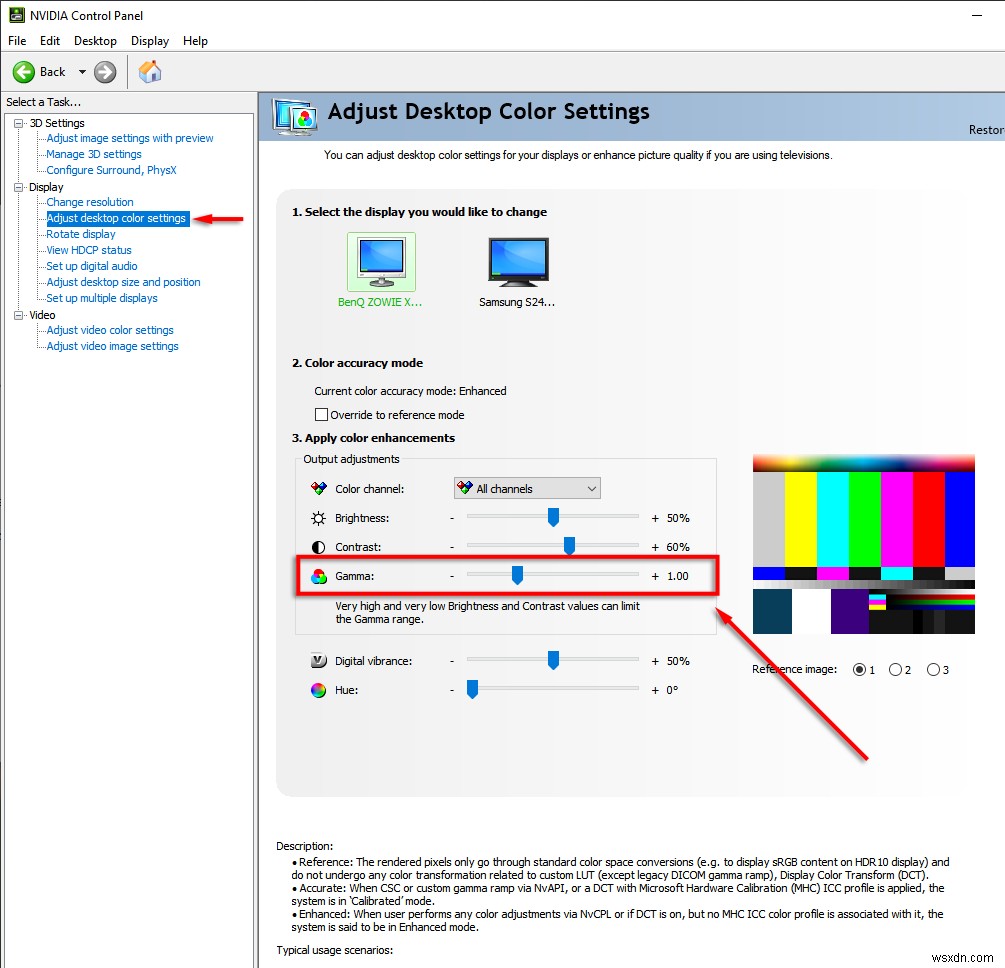Screen dimensions: 1005x968
Task: Open the Home icon in toolbar
Action: pos(151,72)
